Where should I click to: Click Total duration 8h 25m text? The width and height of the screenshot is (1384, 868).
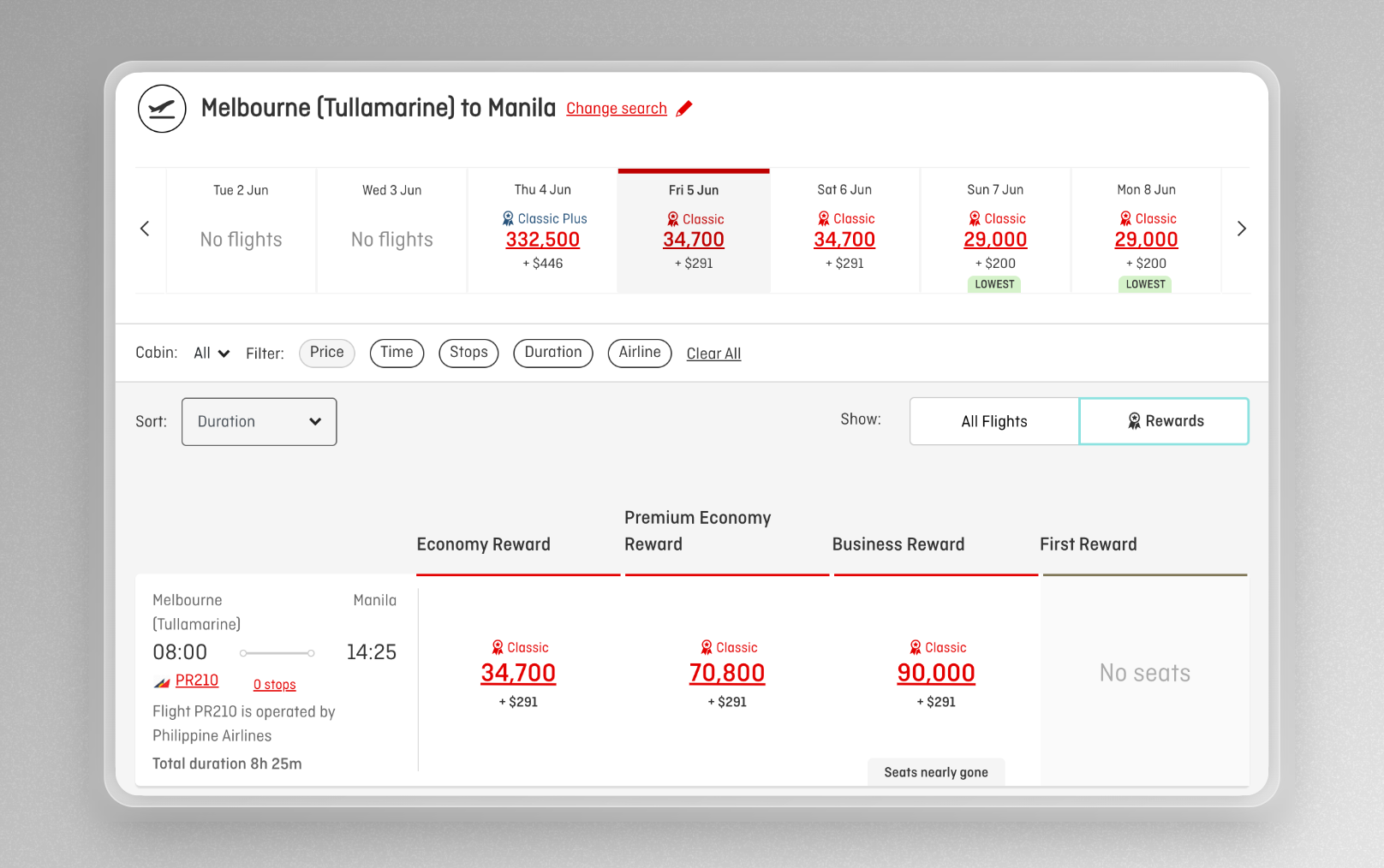click(227, 764)
